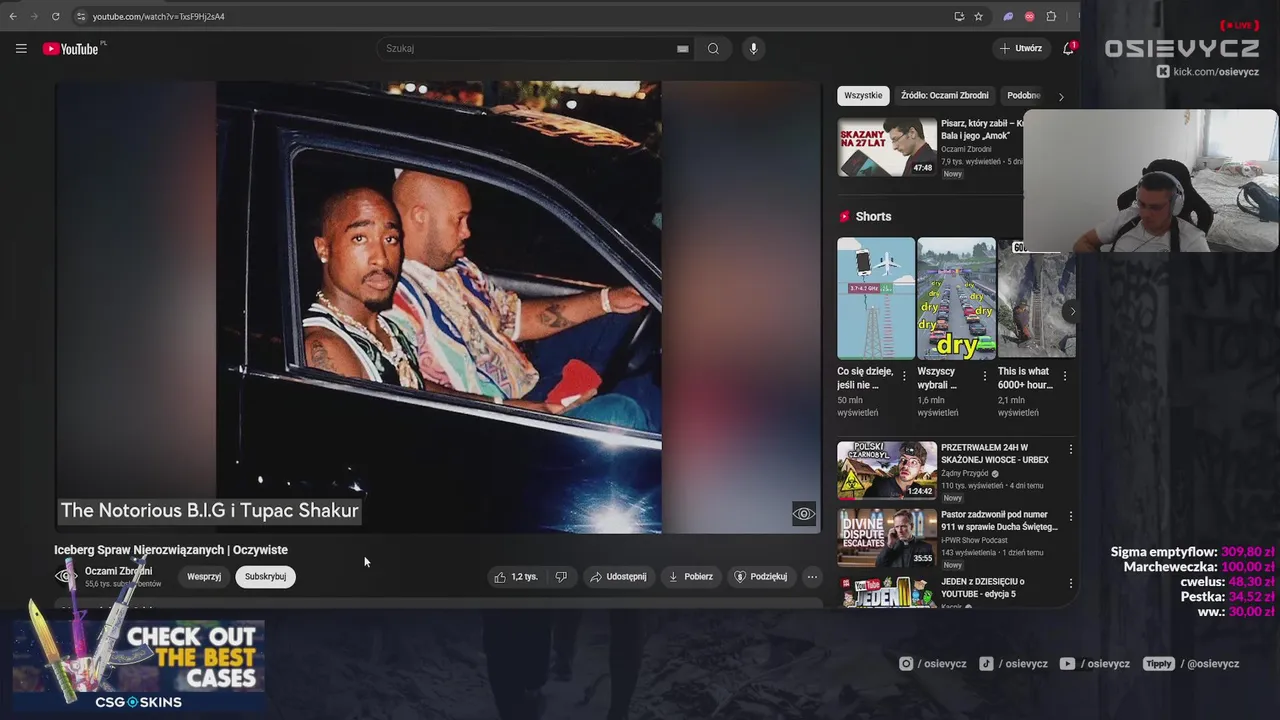Click 'PRZETRWAŁEM 24H W SKAŻONEJ WIOSCE' title
The image size is (1280, 720).
point(995,454)
